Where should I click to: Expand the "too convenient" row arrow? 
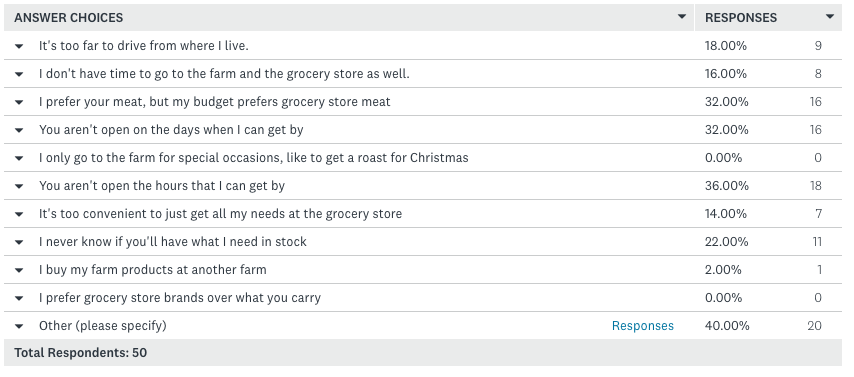(19, 214)
